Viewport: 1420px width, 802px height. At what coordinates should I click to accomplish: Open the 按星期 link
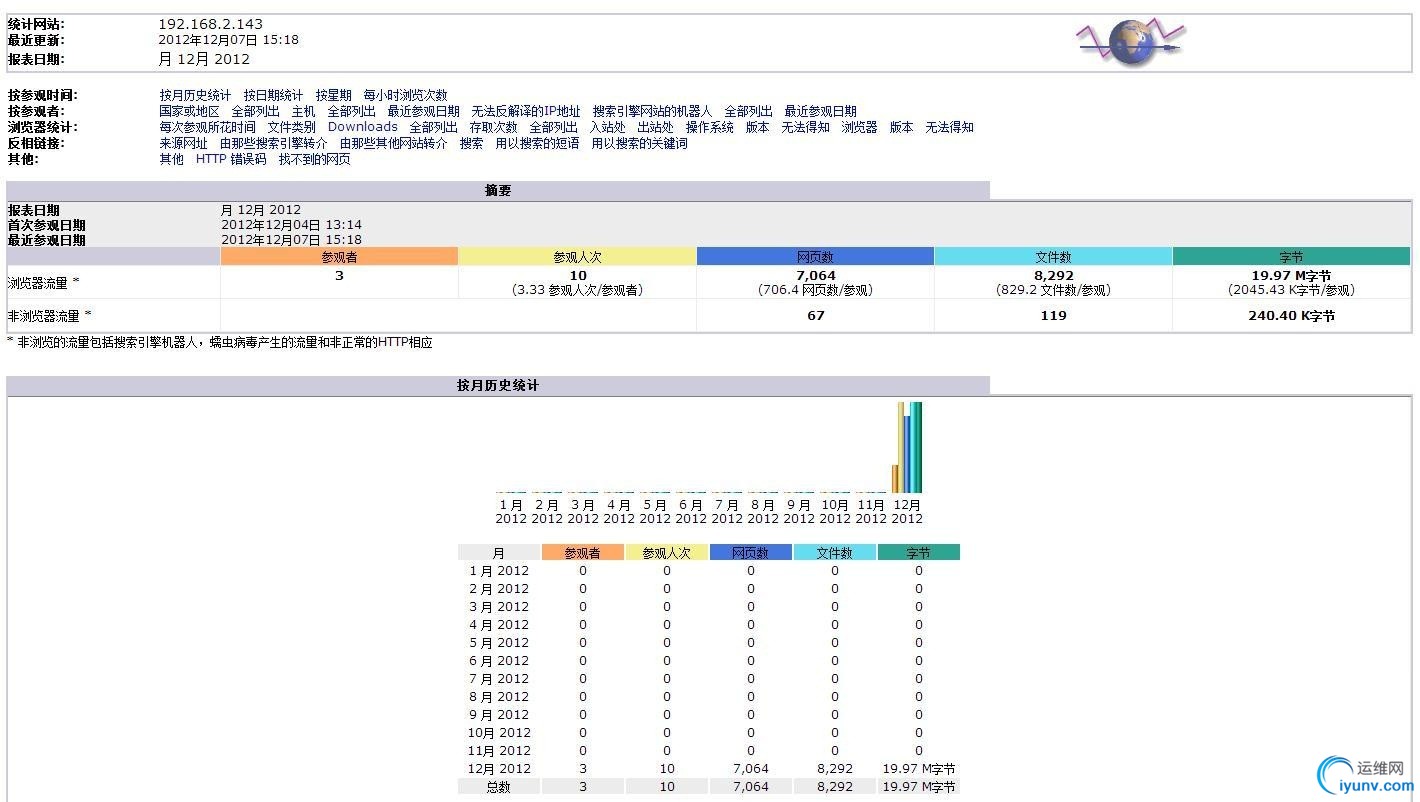tap(333, 95)
